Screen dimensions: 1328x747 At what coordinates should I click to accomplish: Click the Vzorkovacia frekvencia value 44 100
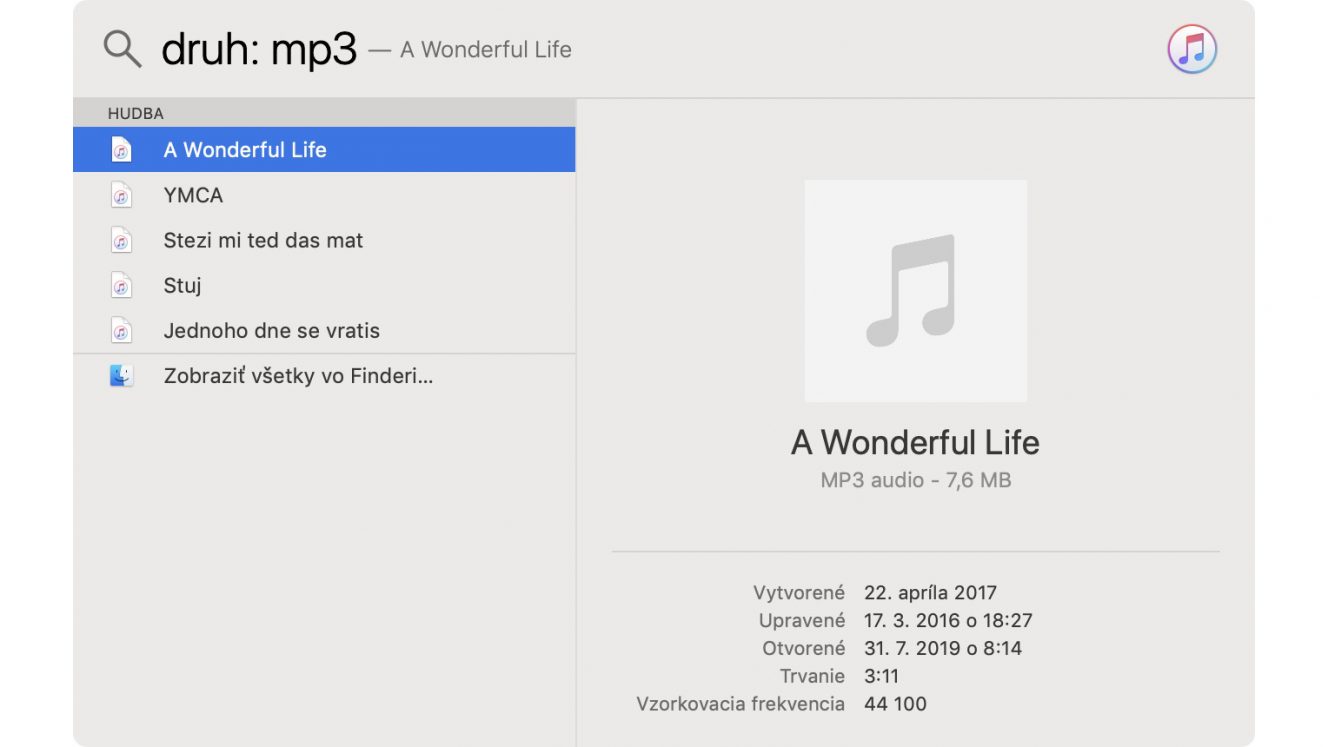tap(895, 704)
